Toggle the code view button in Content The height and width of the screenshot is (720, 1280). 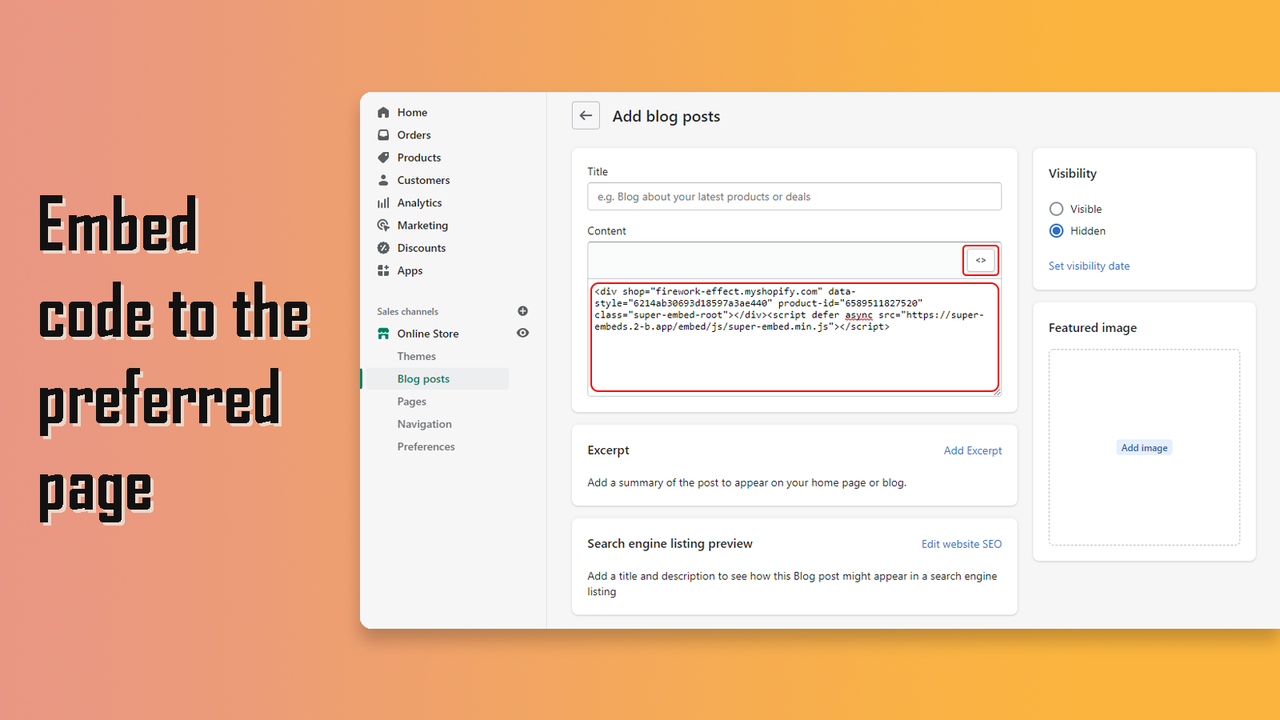980,259
